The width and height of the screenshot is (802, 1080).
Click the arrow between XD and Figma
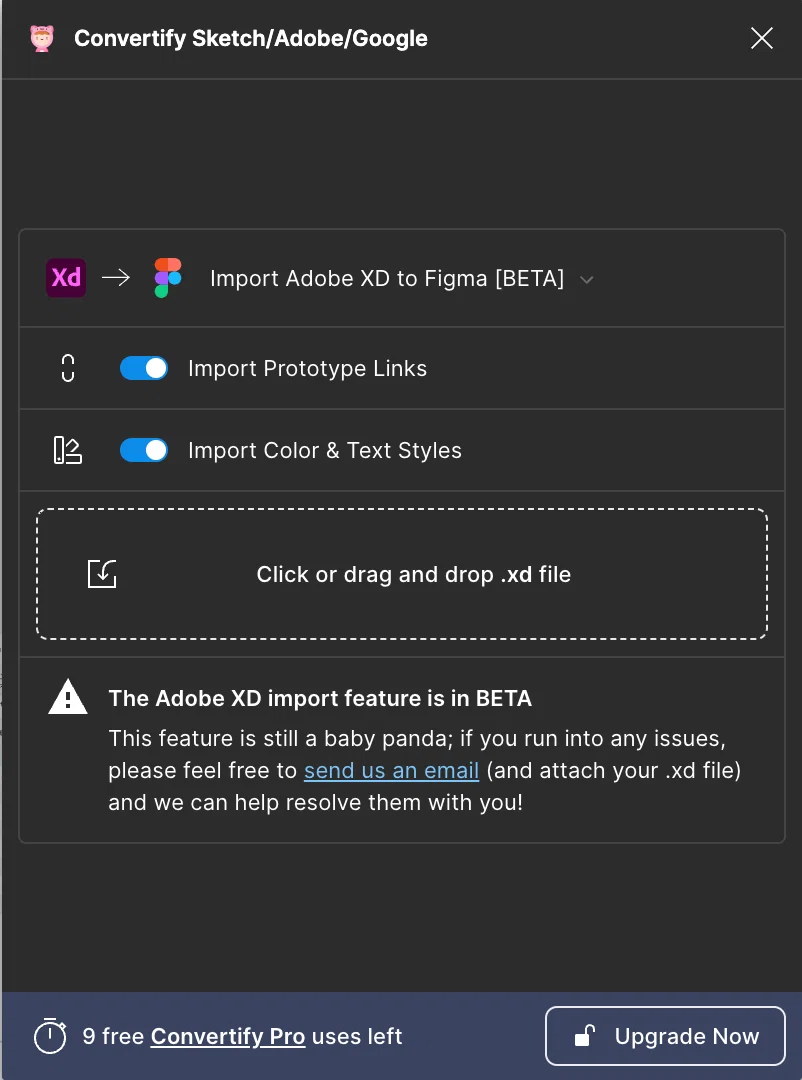coord(116,278)
